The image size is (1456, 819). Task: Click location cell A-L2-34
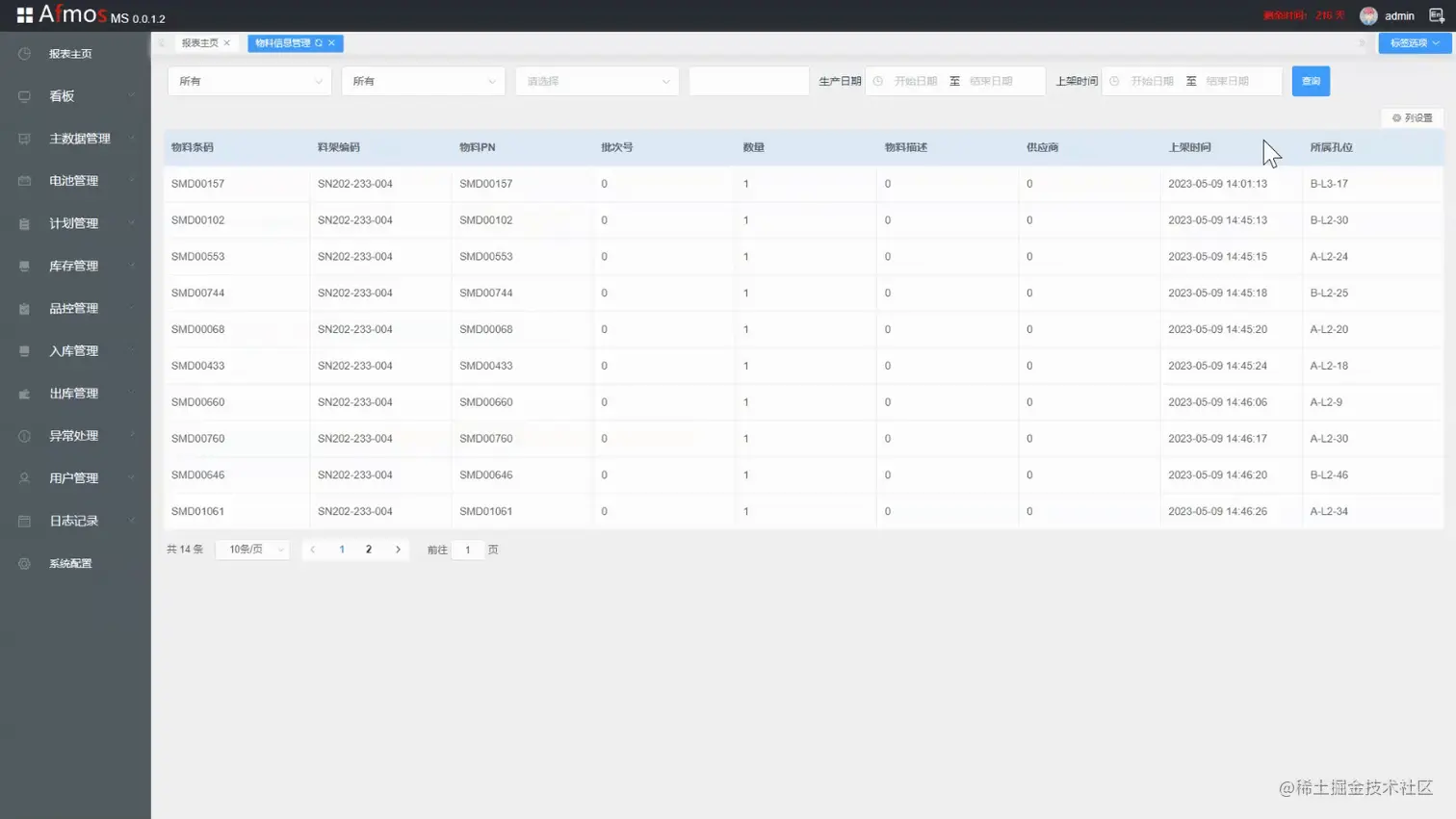pos(1329,511)
